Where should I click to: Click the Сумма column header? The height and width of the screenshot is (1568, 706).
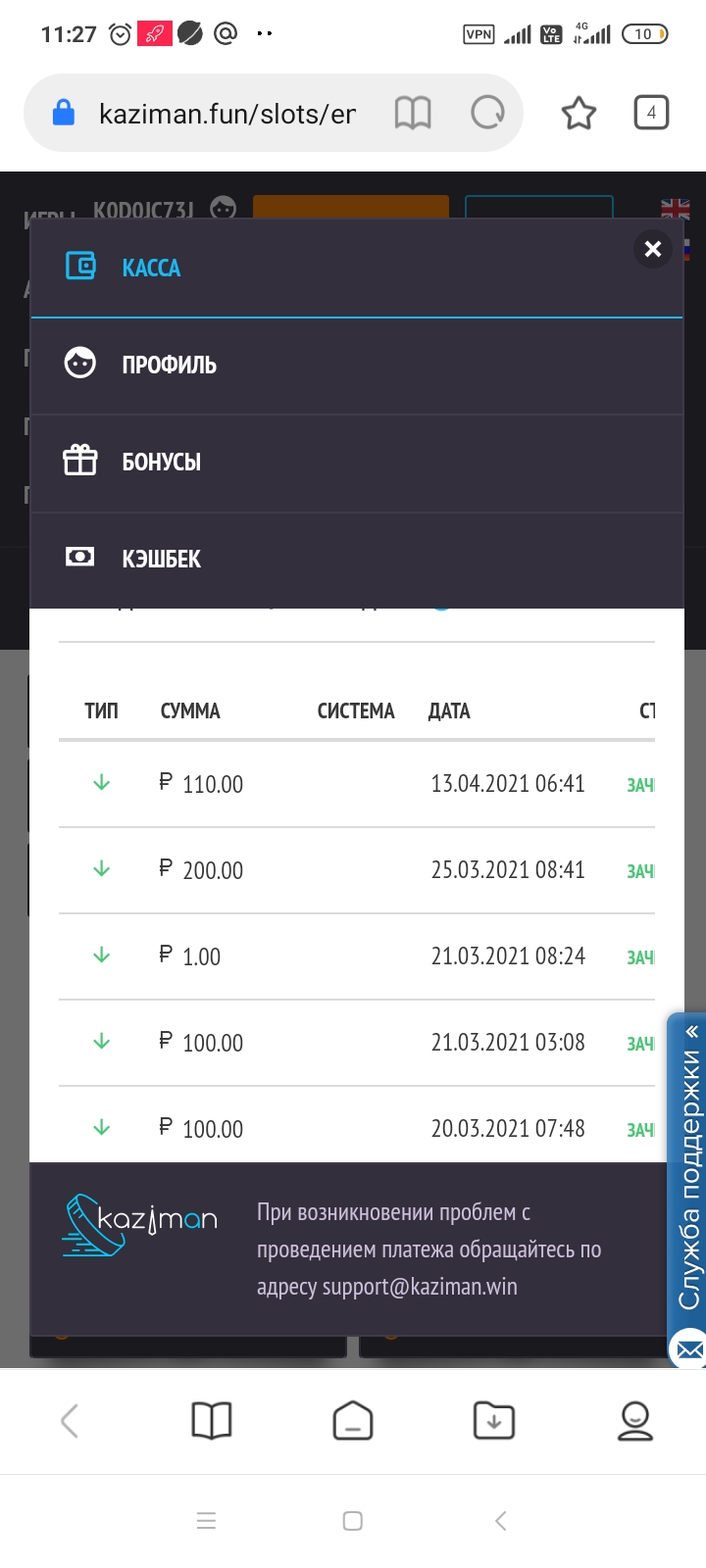[190, 711]
